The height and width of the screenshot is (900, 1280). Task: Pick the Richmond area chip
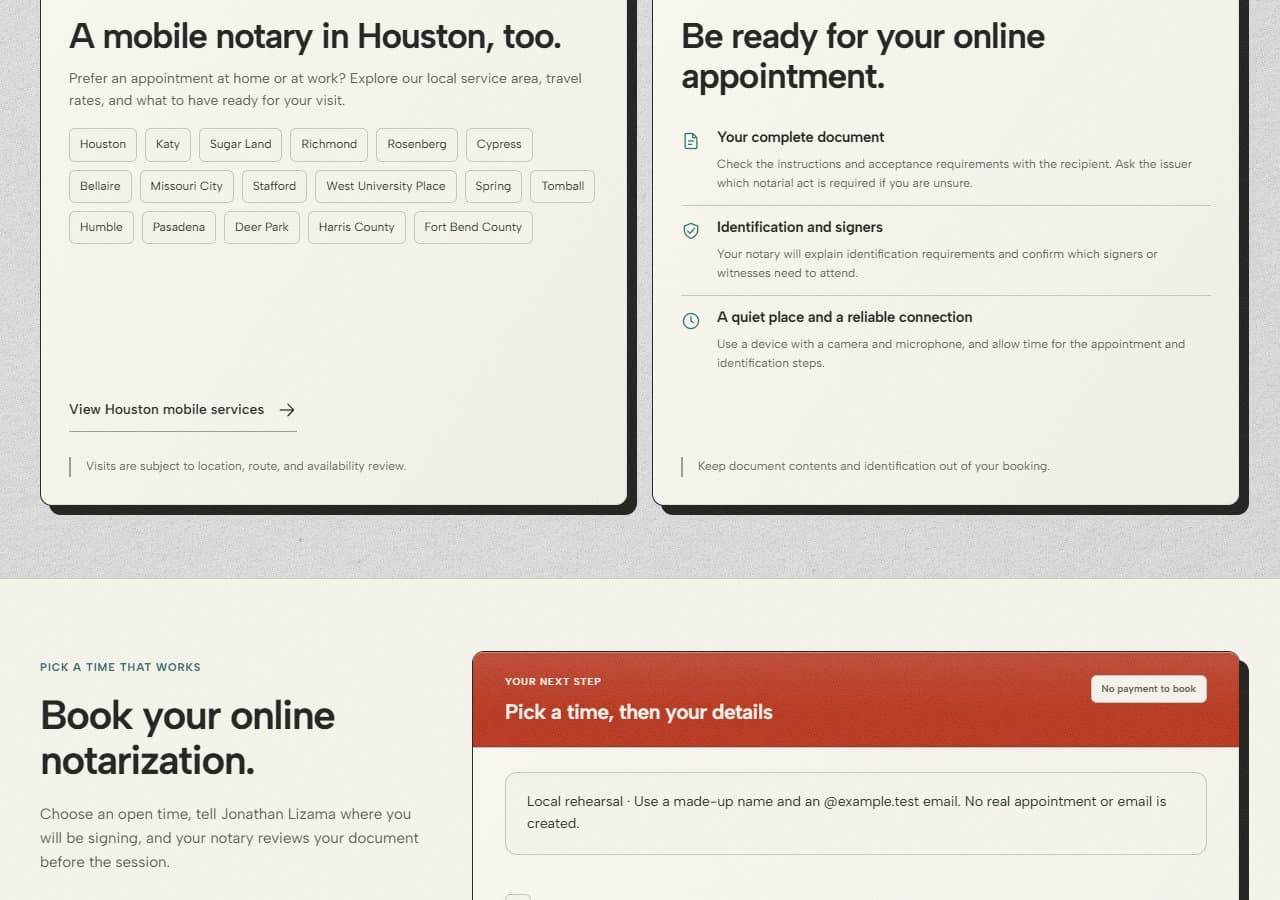pos(329,144)
